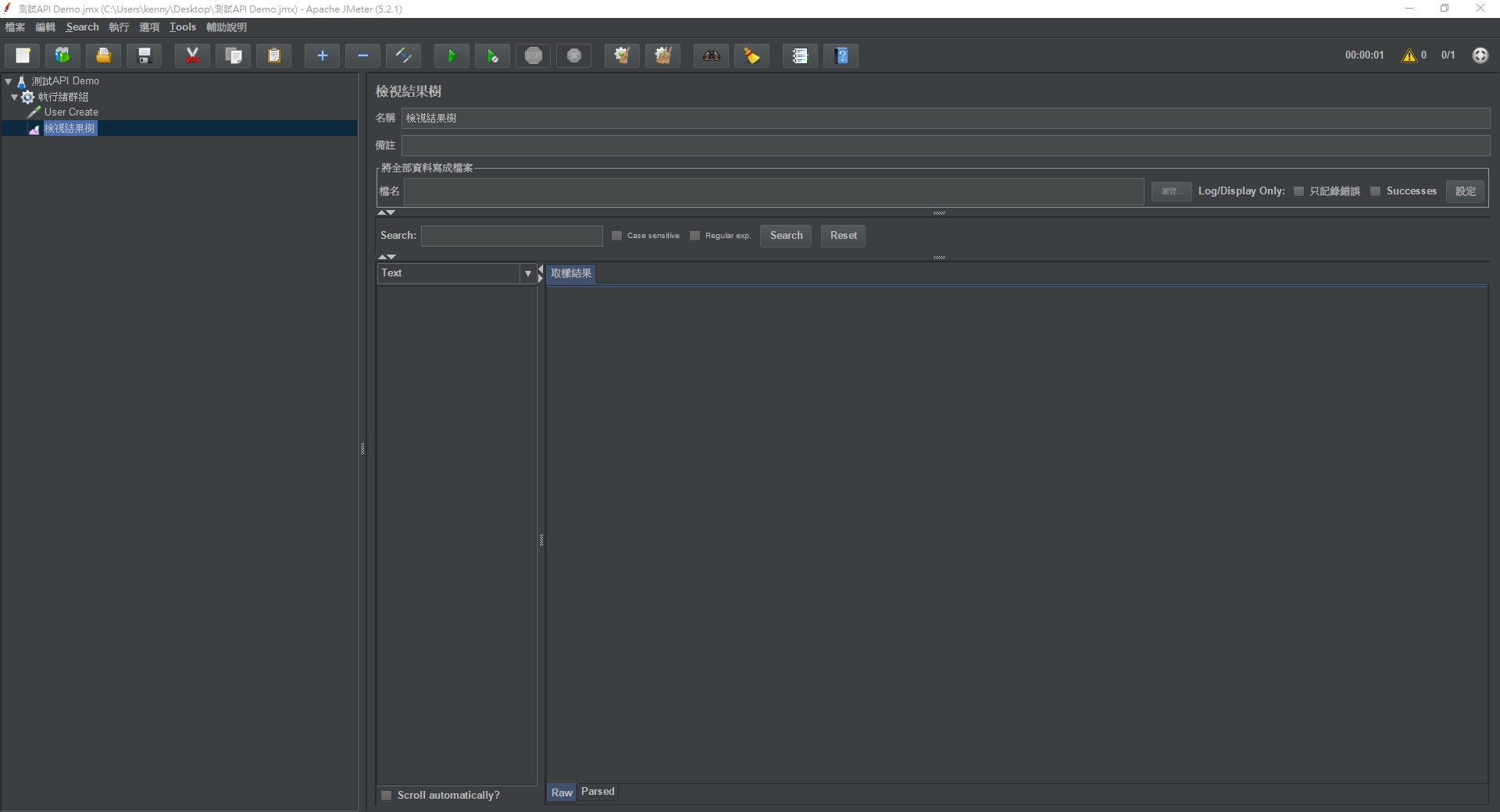The image size is (1500, 812).
Task: Click the yellow warning log indicator
Action: (x=1409, y=55)
